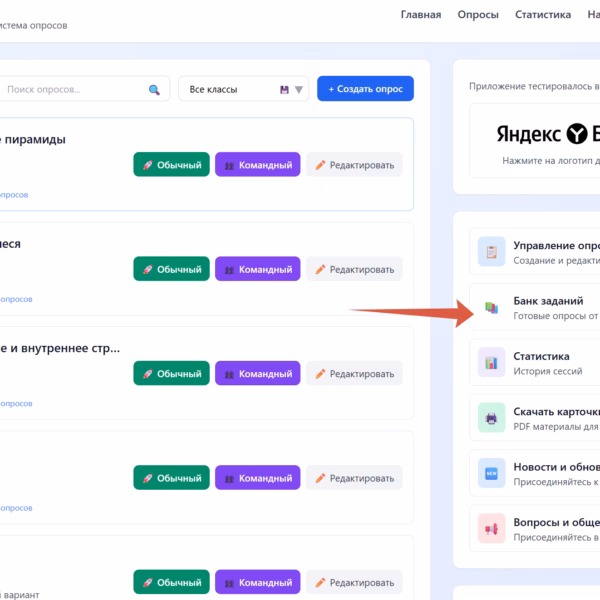
Task: Click 'система опросов' header text
Action: pyautogui.click(x=34, y=26)
